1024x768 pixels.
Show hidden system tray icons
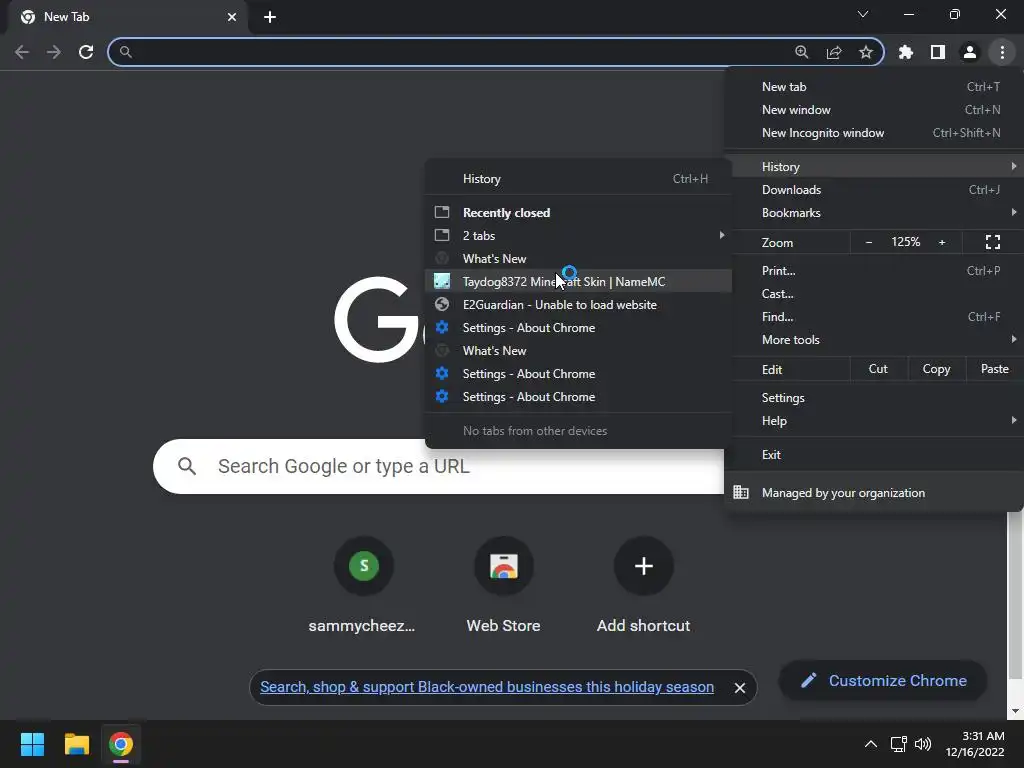(x=871, y=744)
